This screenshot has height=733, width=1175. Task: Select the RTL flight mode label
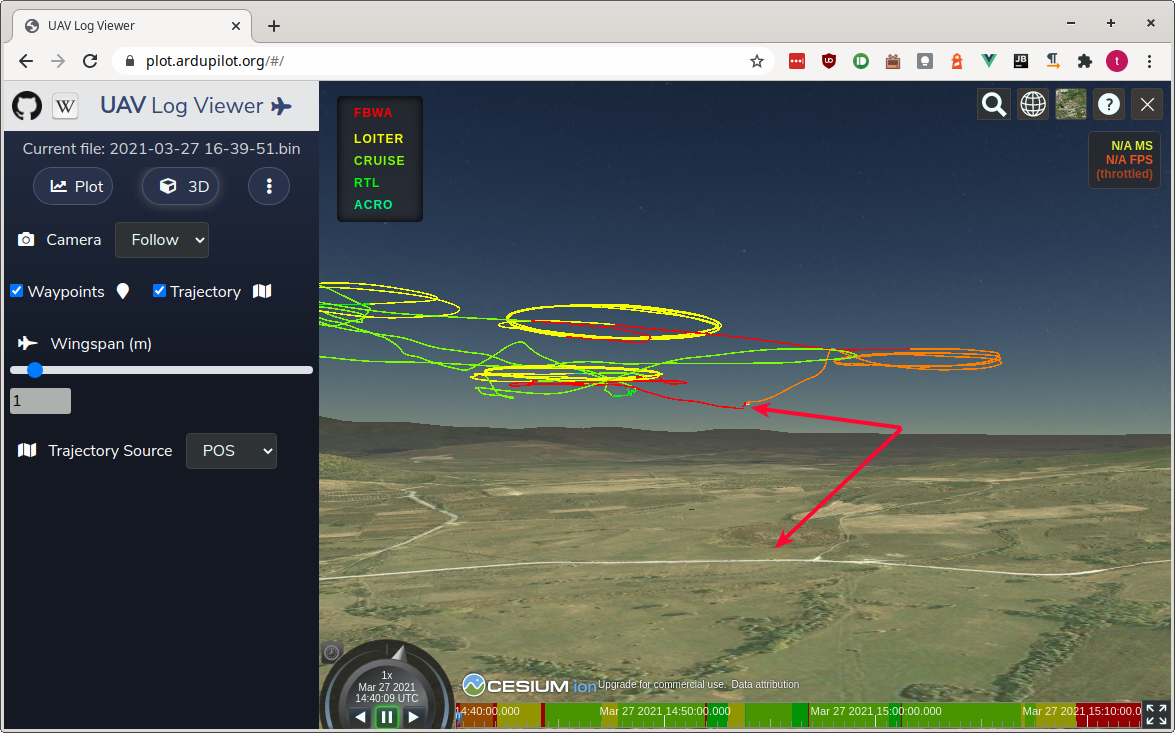click(366, 182)
